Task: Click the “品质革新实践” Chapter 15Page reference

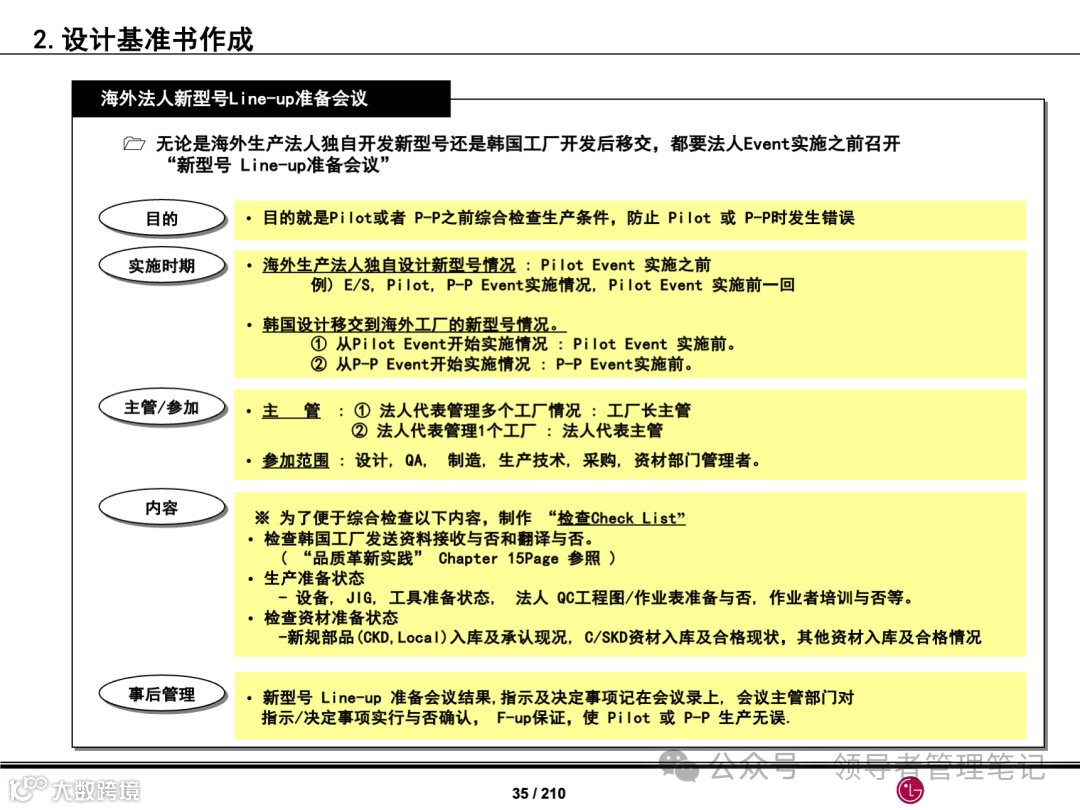Action: point(448,559)
